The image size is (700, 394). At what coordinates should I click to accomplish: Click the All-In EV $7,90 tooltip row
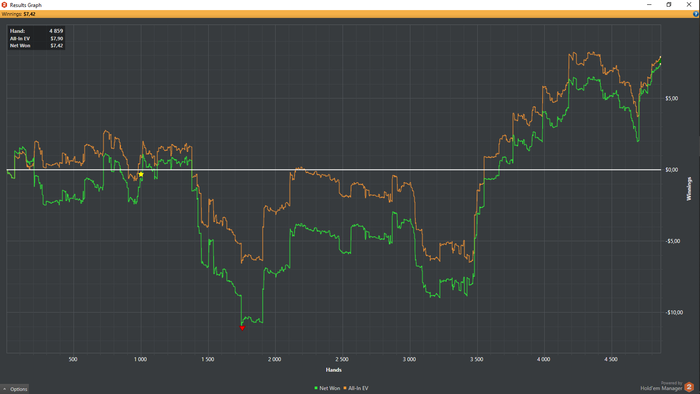point(36,38)
